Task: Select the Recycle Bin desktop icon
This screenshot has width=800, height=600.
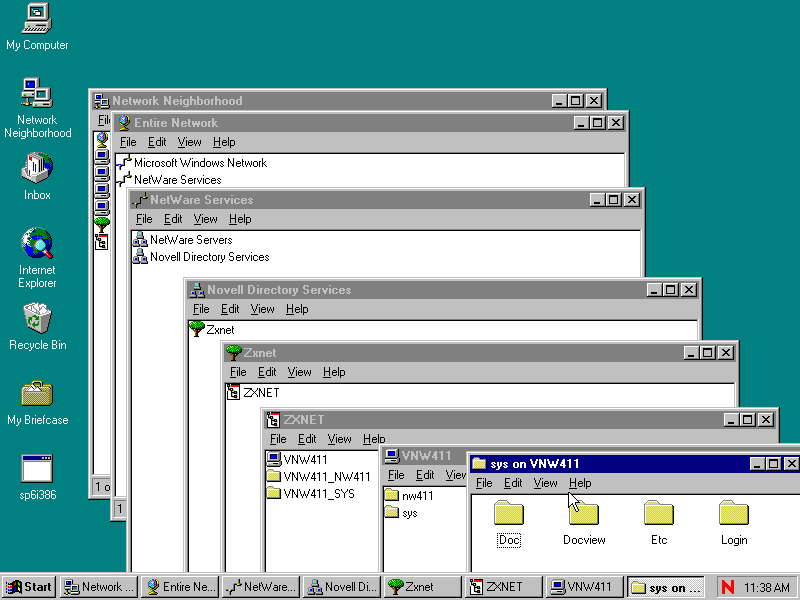Action: pos(37,327)
